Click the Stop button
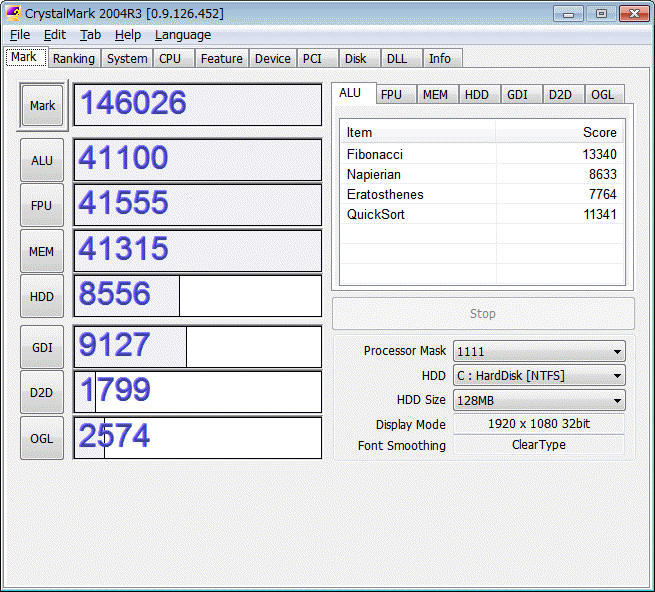655x592 pixels. (483, 314)
